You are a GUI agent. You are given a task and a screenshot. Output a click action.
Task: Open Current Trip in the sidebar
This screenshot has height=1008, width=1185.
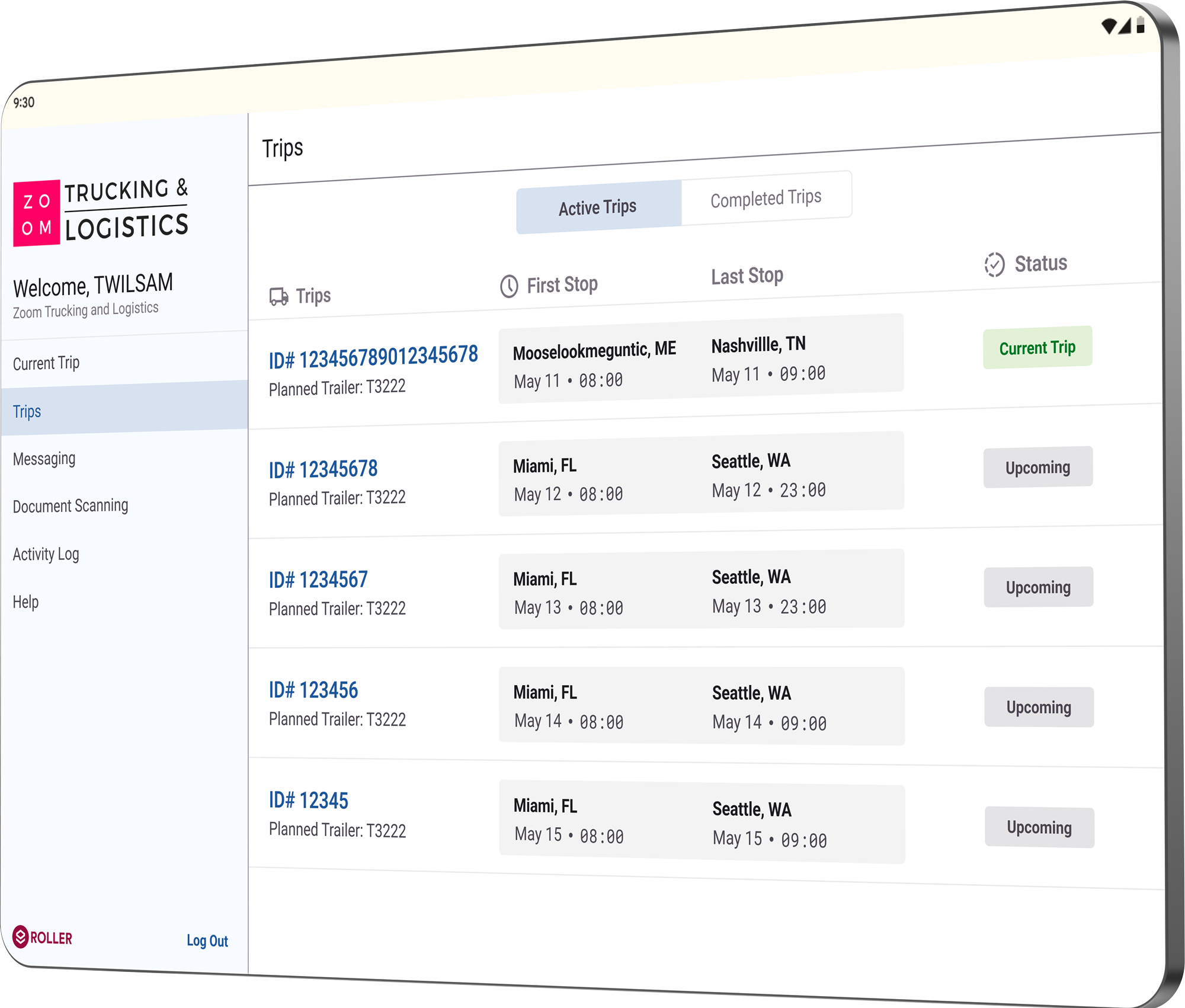(46, 363)
